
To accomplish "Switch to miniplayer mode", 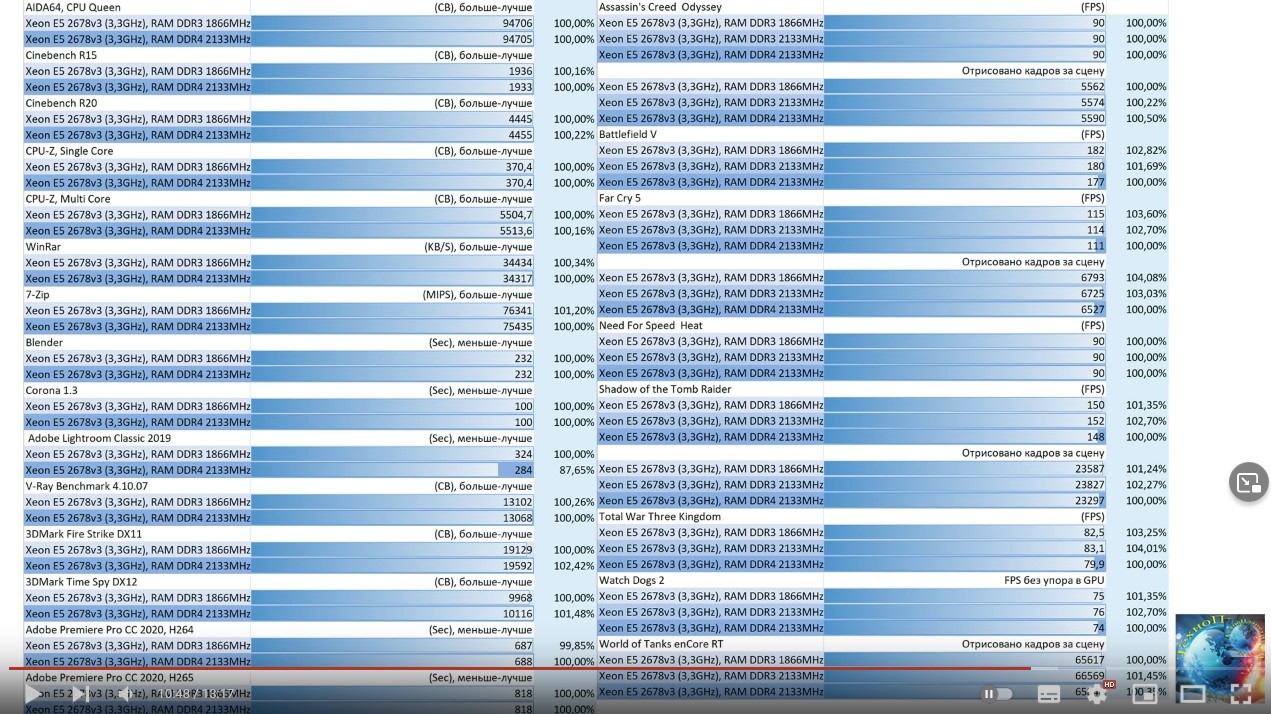I will click(x=1145, y=693).
